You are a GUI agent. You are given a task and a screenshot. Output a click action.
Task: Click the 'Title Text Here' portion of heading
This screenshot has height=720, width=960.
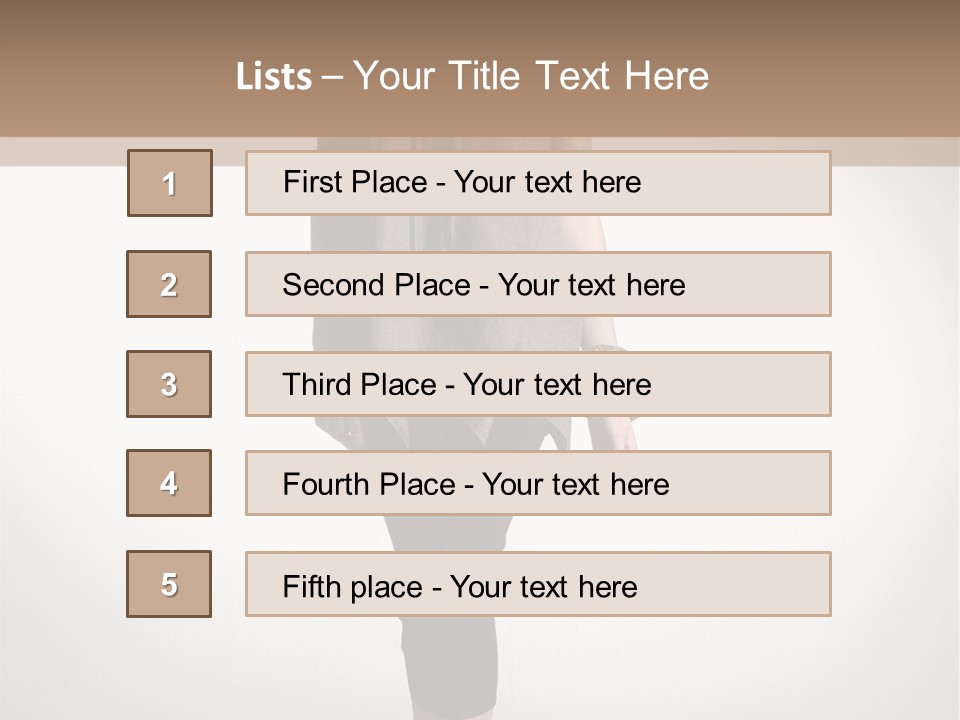(x=579, y=76)
